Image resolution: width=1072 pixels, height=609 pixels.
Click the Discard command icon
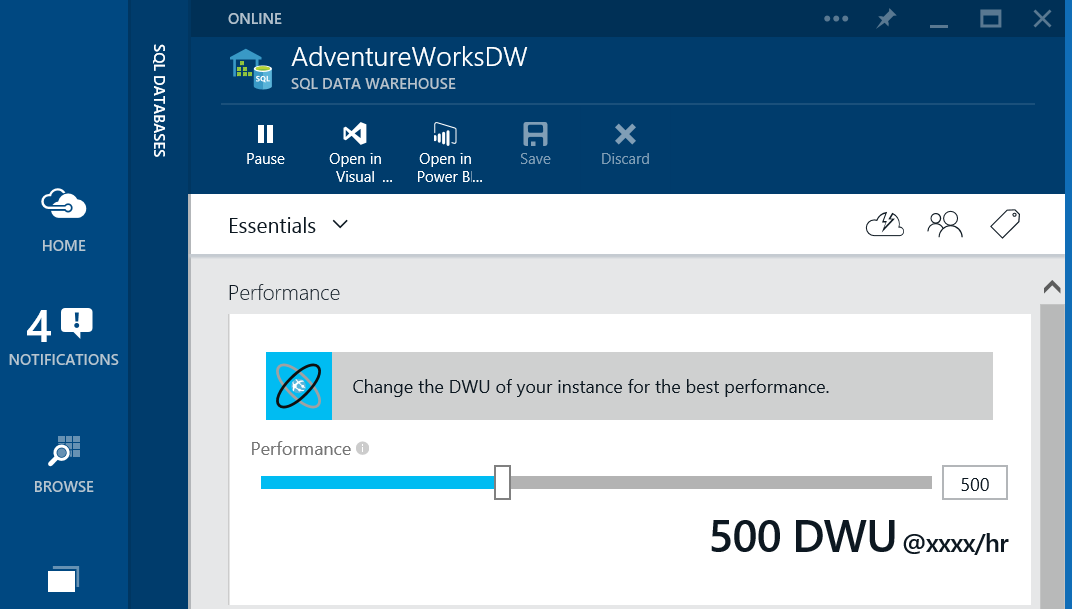625,134
